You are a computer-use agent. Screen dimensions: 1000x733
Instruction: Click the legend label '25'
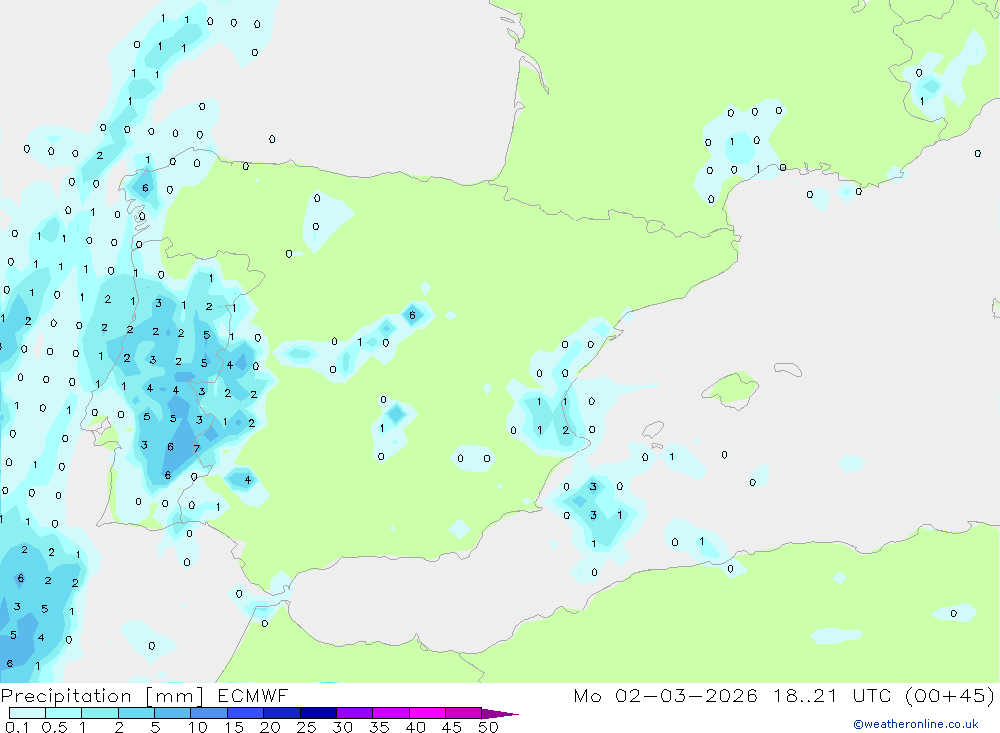click(x=306, y=727)
